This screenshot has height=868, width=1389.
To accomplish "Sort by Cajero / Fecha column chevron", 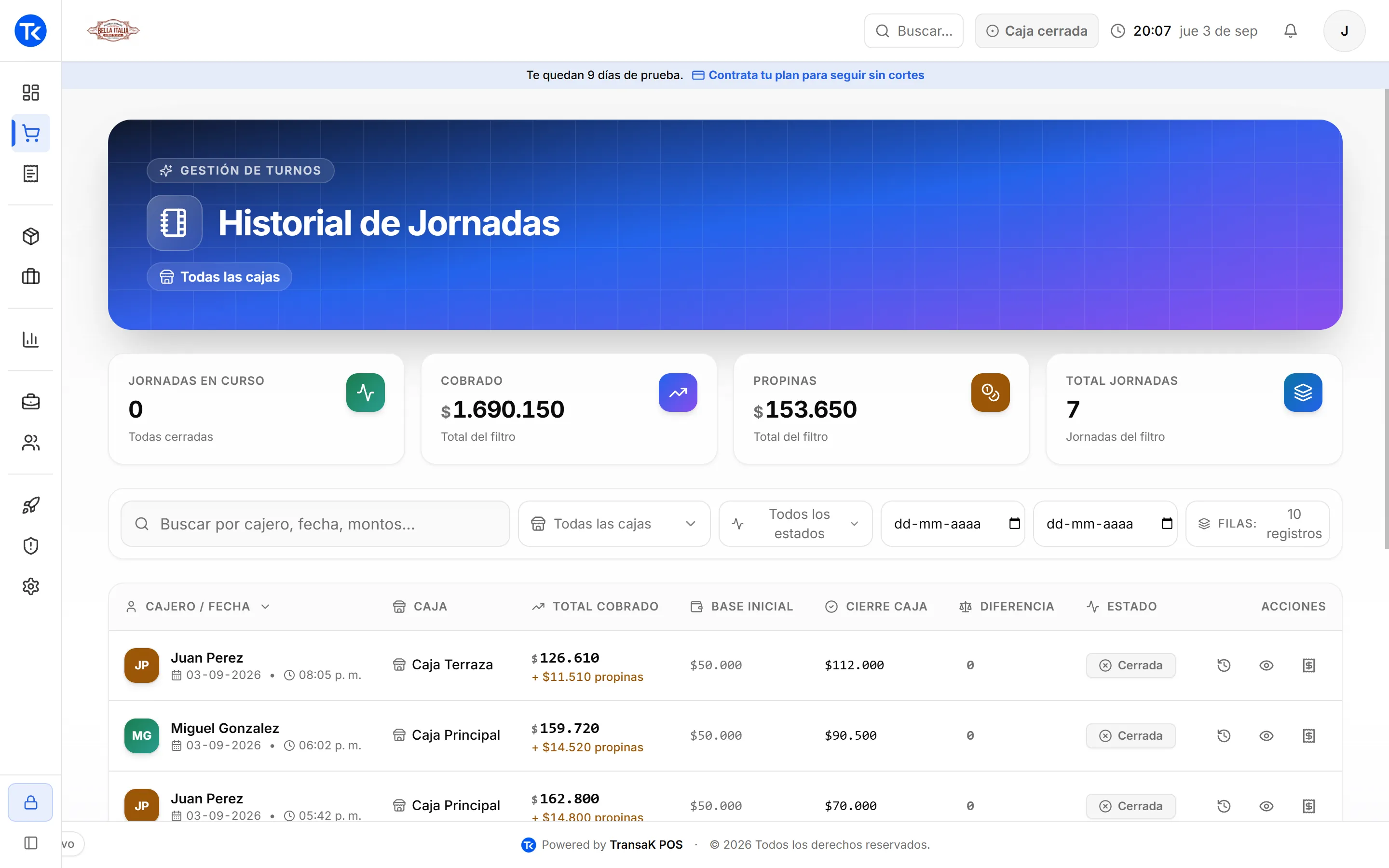I will pos(265,607).
